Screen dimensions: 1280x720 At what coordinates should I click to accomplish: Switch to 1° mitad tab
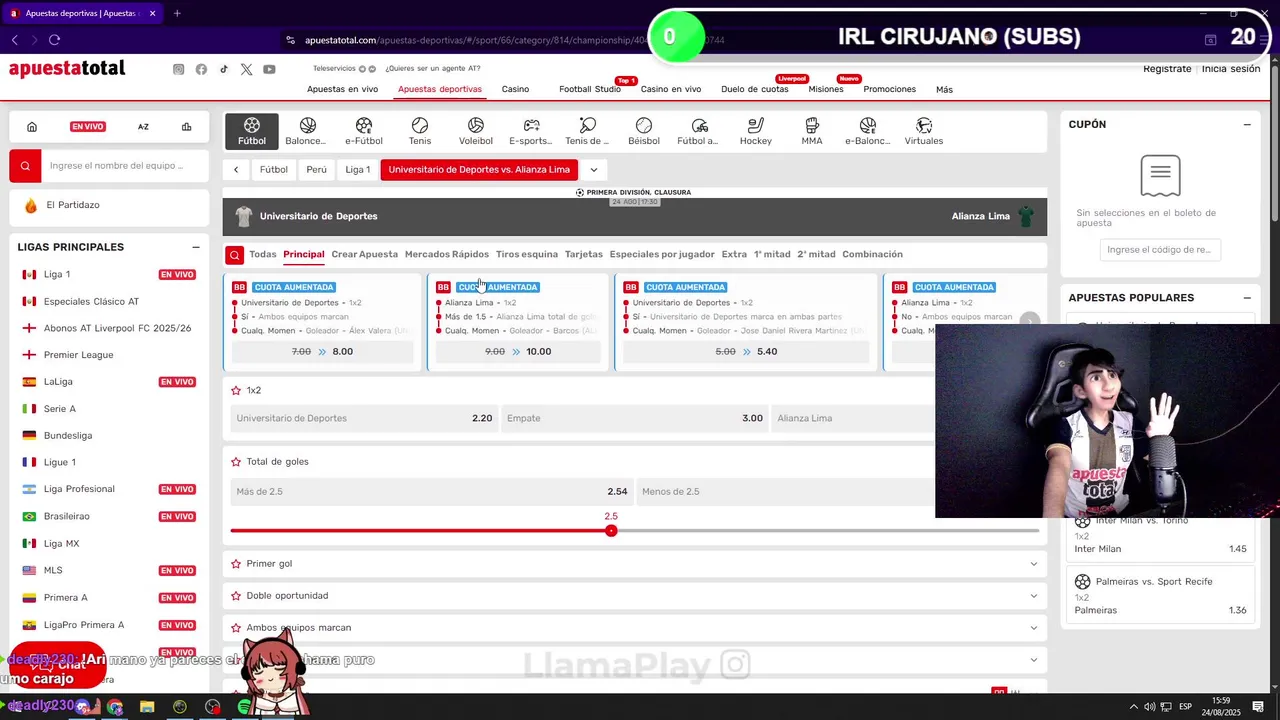click(x=772, y=255)
